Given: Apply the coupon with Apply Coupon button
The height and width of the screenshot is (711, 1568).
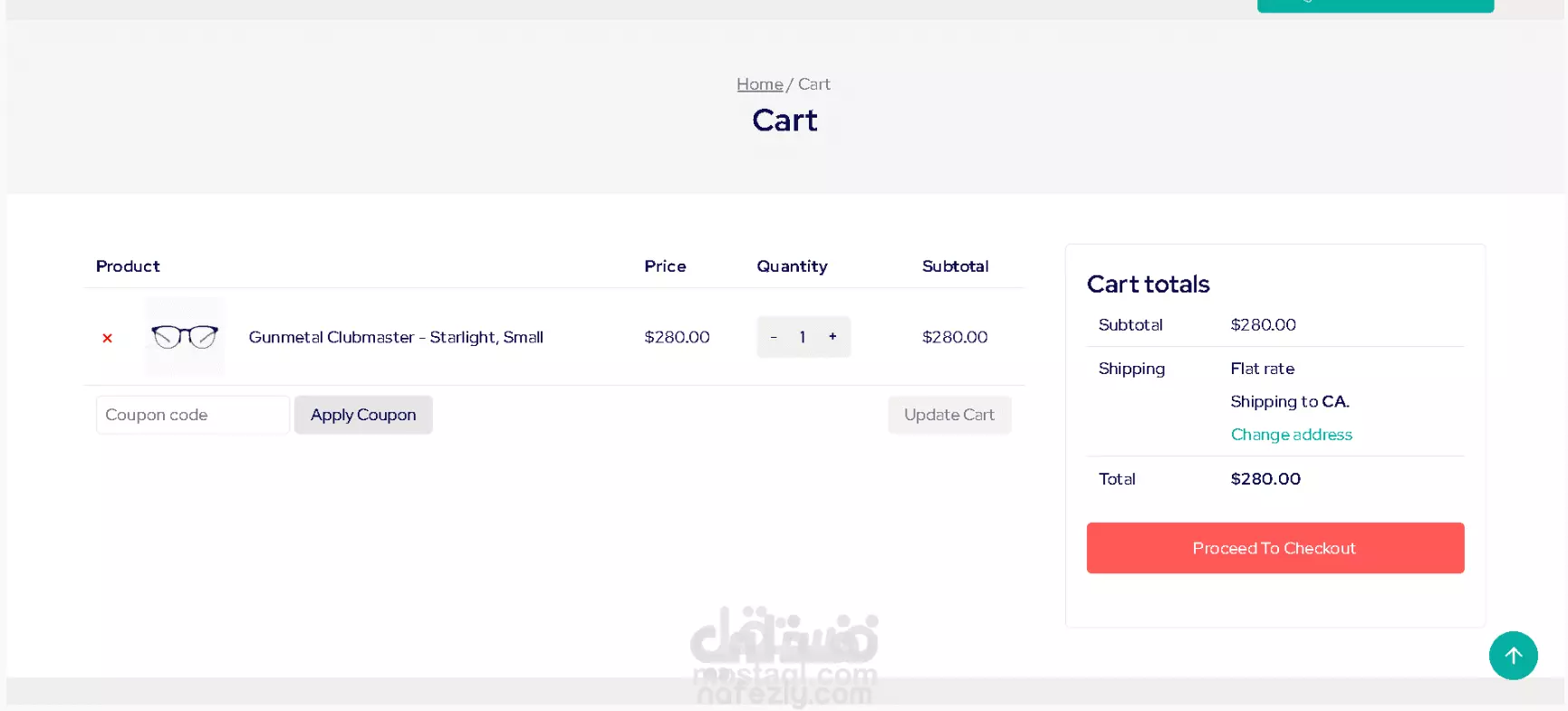Looking at the screenshot, I should (x=363, y=415).
